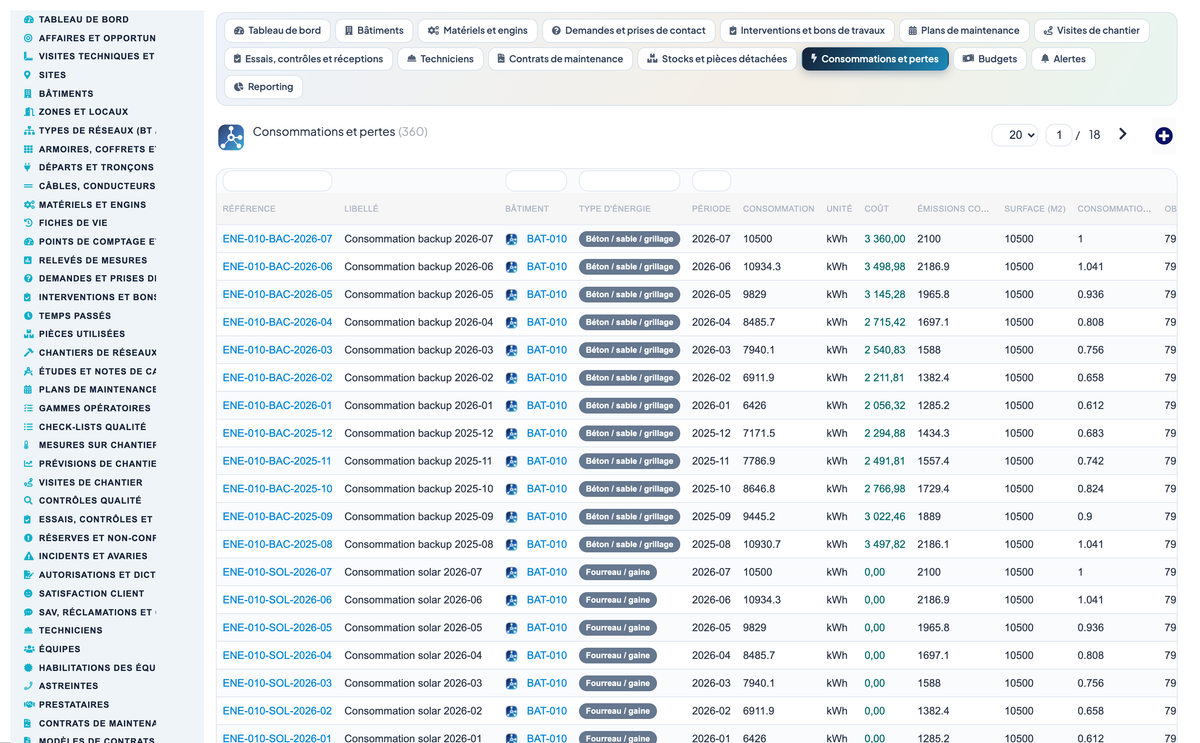The height and width of the screenshot is (743, 1200).
Task: Click the Pièces utilisées sidebar icon
Action: click(28, 334)
